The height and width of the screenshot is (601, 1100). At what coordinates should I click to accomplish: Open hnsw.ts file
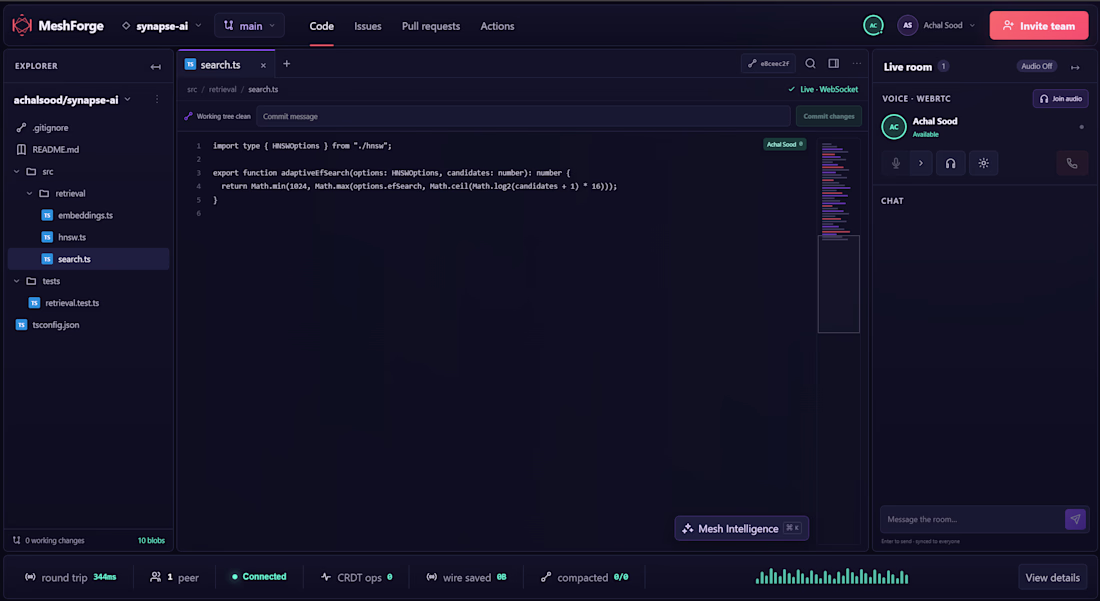[72, 237]
